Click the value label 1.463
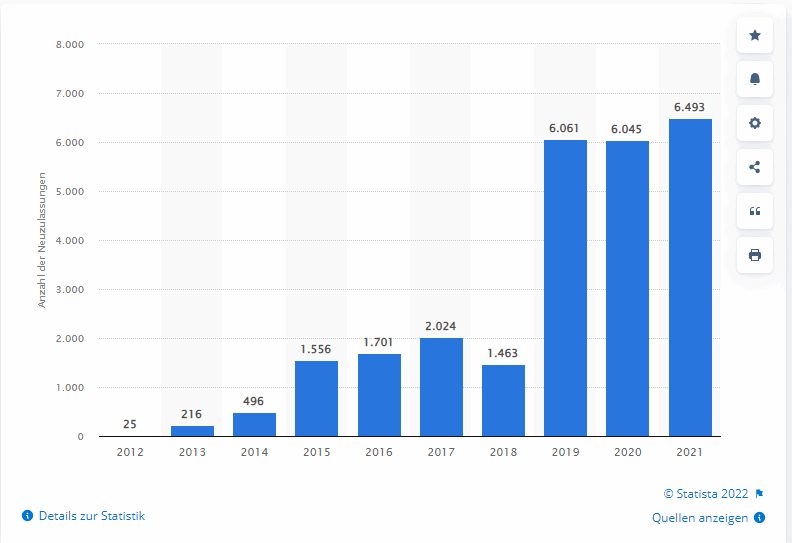 503,353
